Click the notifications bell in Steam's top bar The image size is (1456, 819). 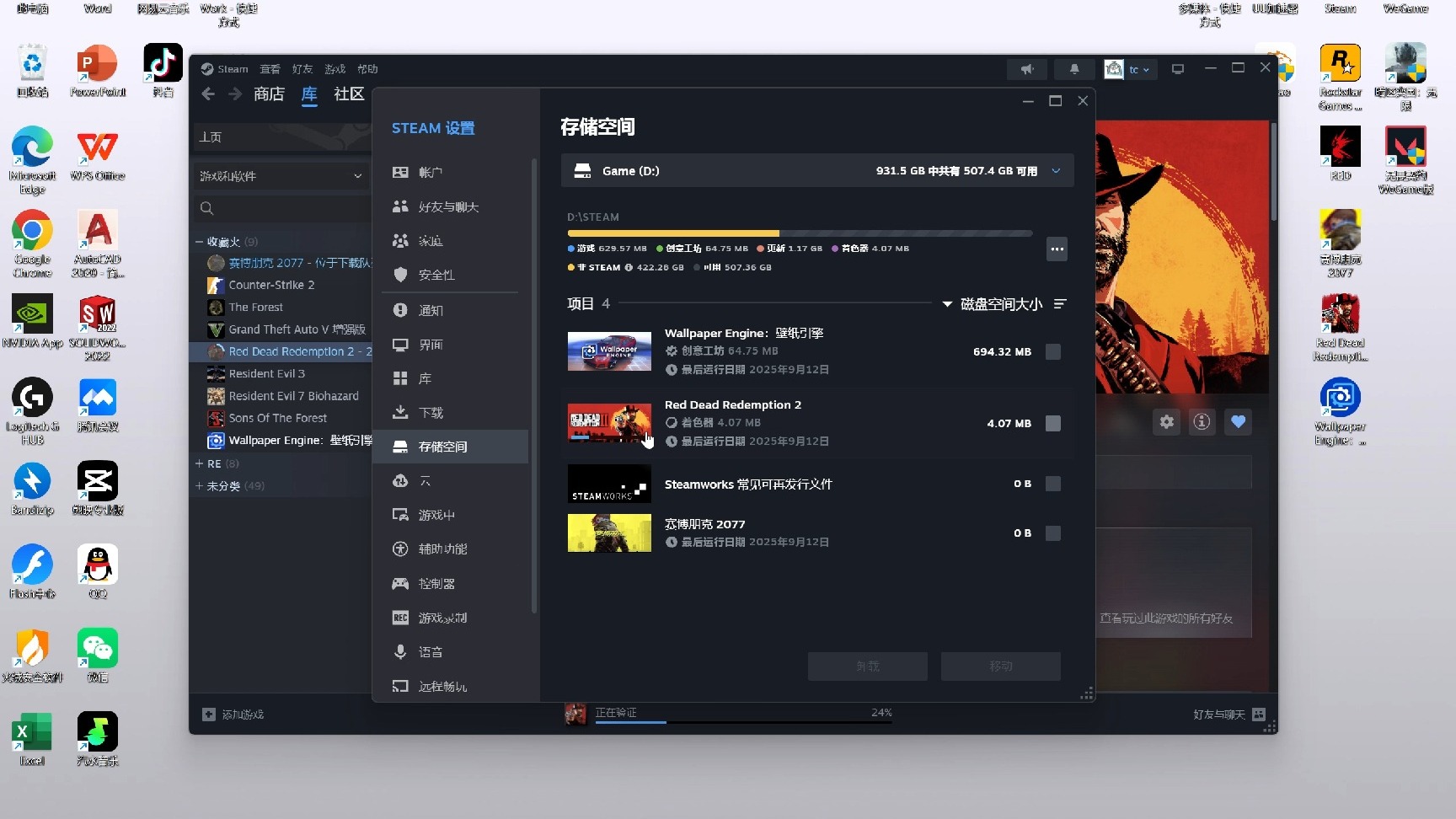tap(1073, 68)
